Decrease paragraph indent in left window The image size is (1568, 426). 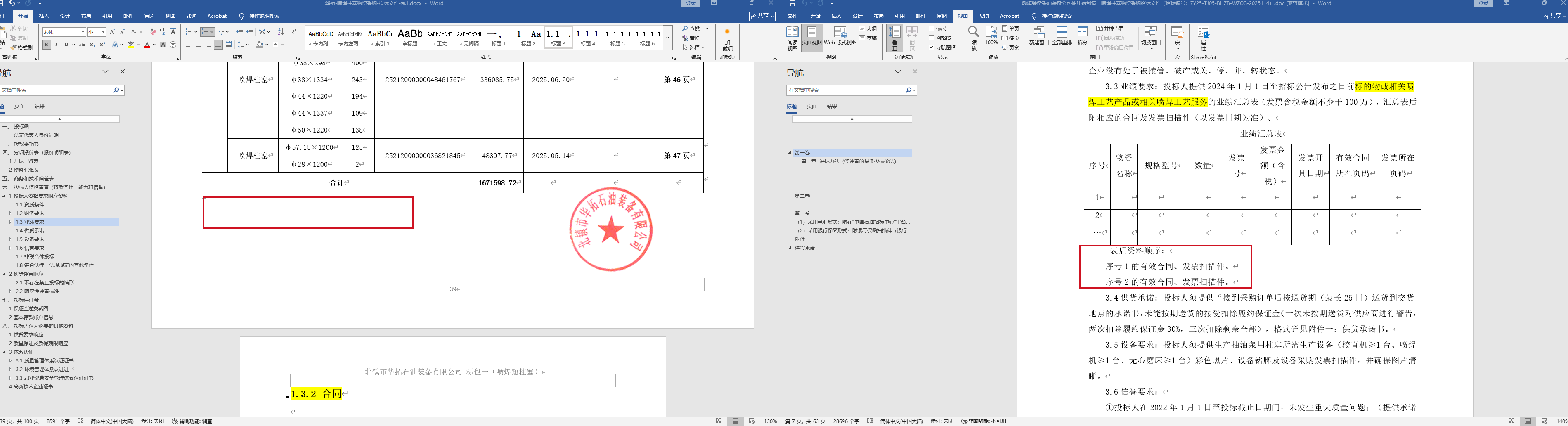(x=239, y=32)
